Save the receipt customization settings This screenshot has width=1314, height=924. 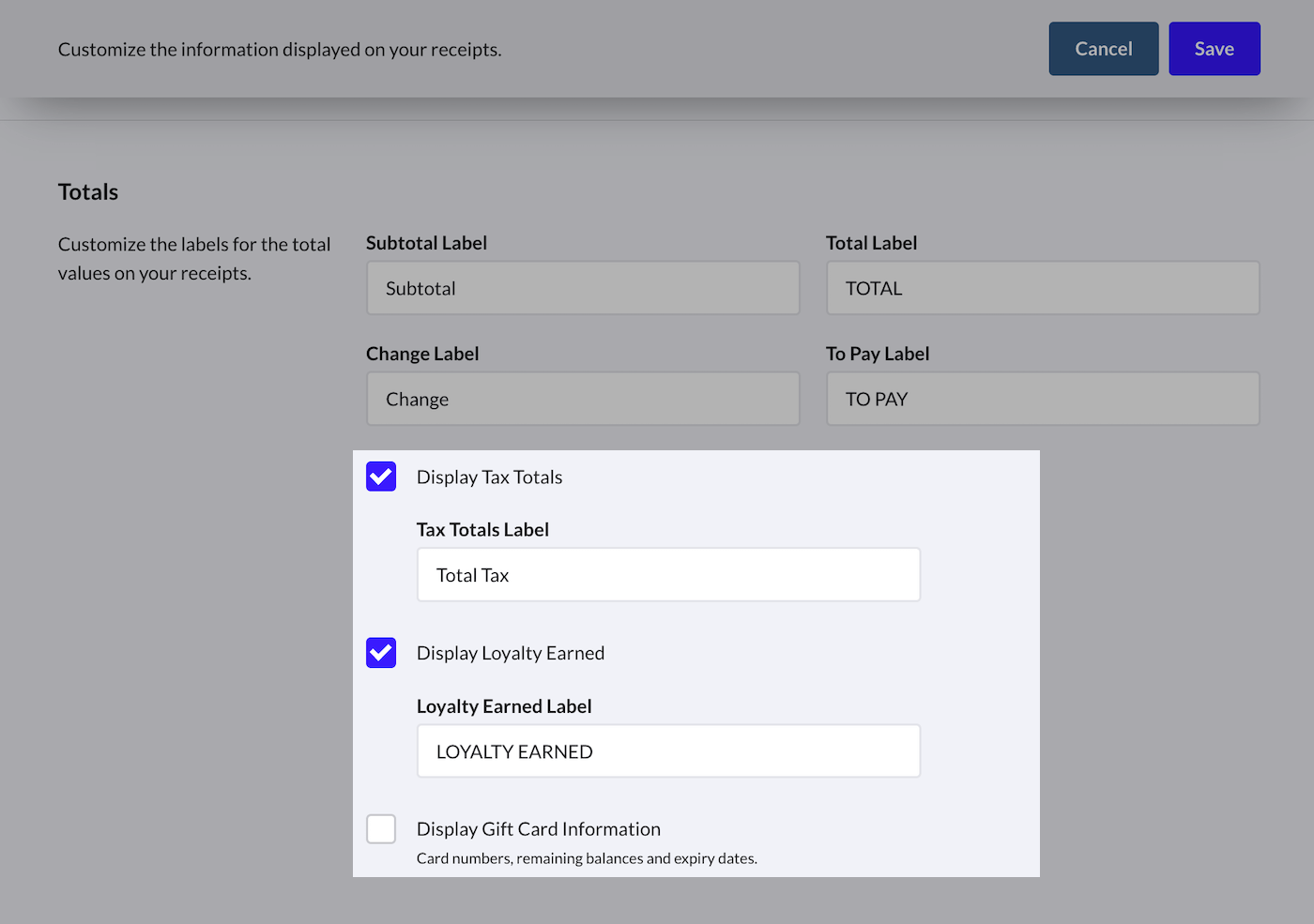pyautogui.click(x=1214, y=49)
